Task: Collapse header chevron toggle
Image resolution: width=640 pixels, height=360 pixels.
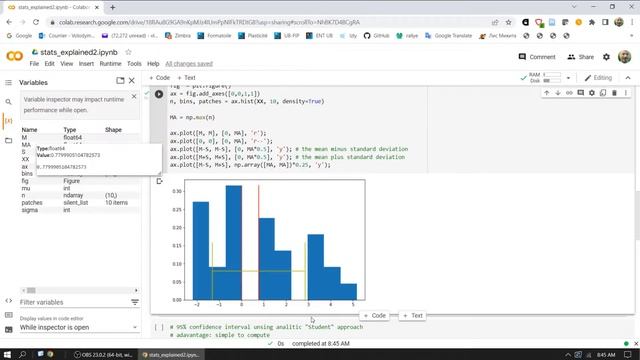Action: [628, 78]
